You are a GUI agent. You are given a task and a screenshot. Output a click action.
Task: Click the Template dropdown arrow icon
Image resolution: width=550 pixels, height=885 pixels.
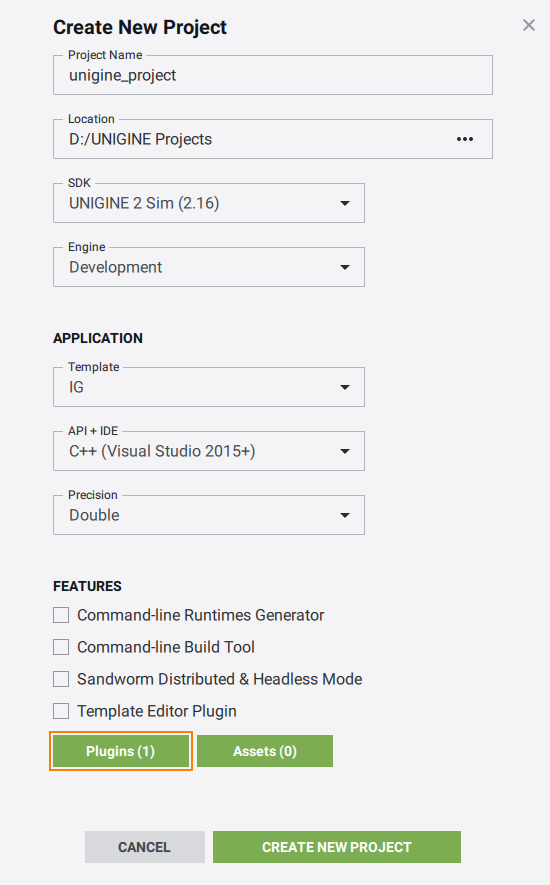pyautogui.click(x=344, y=387)
